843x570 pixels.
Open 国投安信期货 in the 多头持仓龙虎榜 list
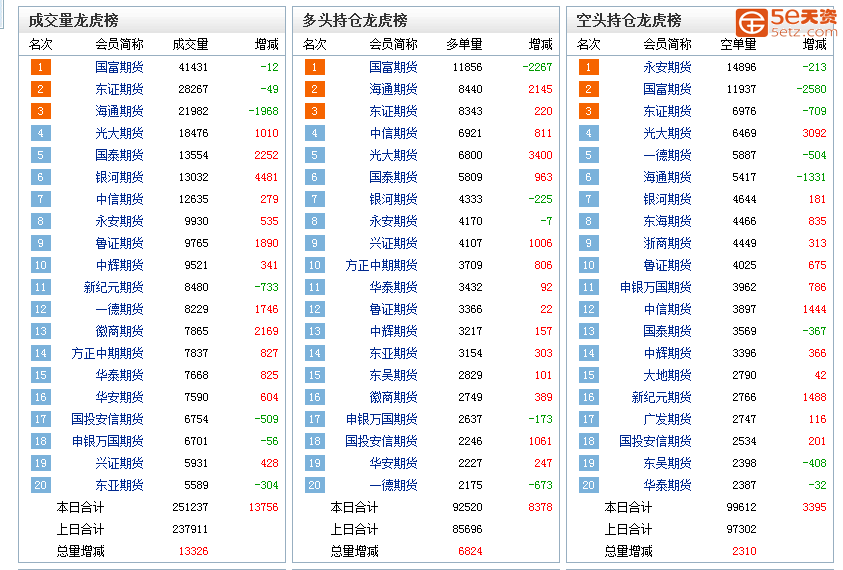[x=381, y=441]
